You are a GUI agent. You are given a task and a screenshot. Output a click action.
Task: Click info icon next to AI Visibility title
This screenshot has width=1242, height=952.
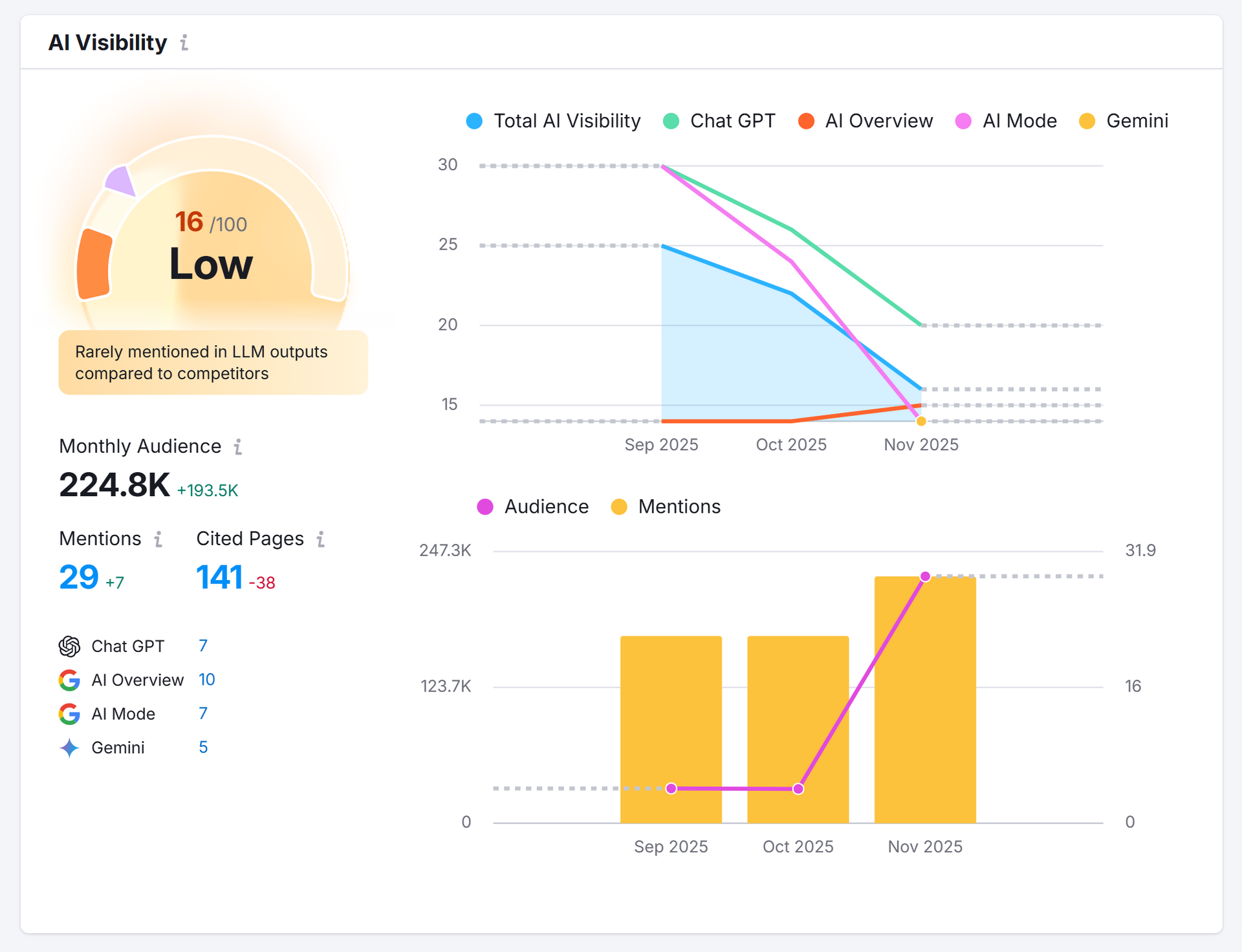184,43
